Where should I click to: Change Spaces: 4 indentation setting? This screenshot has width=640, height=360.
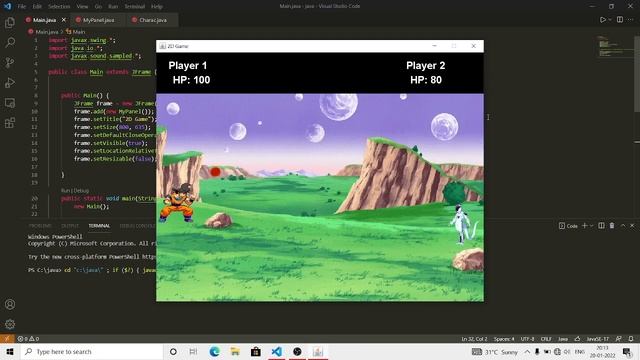pos(504,339)
